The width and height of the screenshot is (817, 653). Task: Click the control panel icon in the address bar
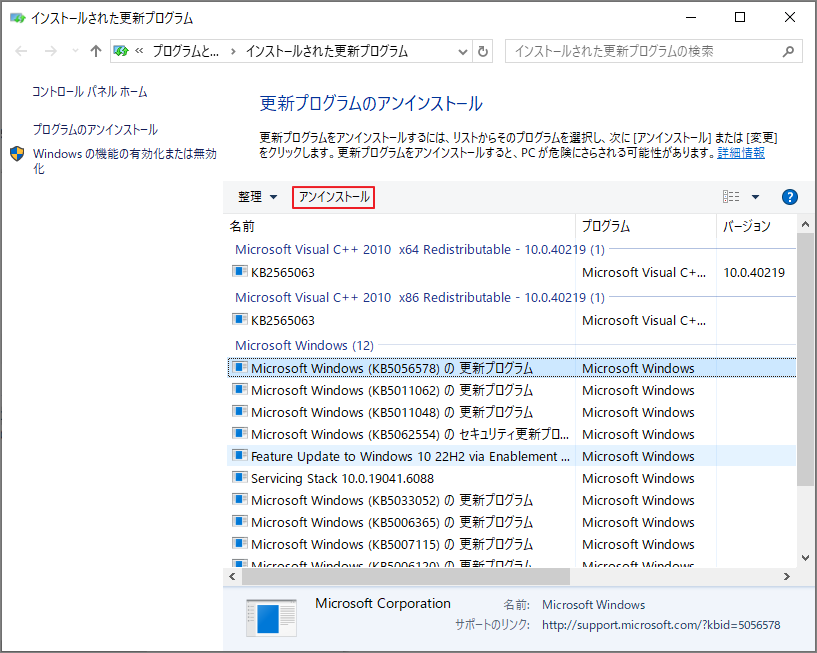click(x=120, y=51)
